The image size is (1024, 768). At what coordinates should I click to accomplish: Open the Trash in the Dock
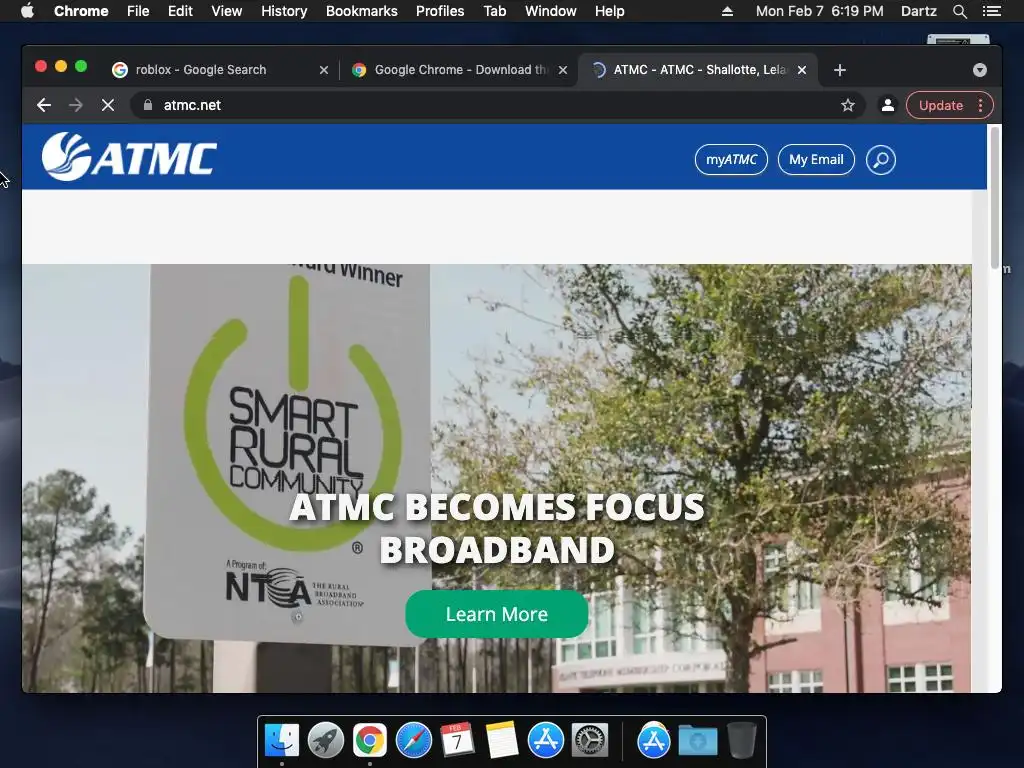[742, 741]
